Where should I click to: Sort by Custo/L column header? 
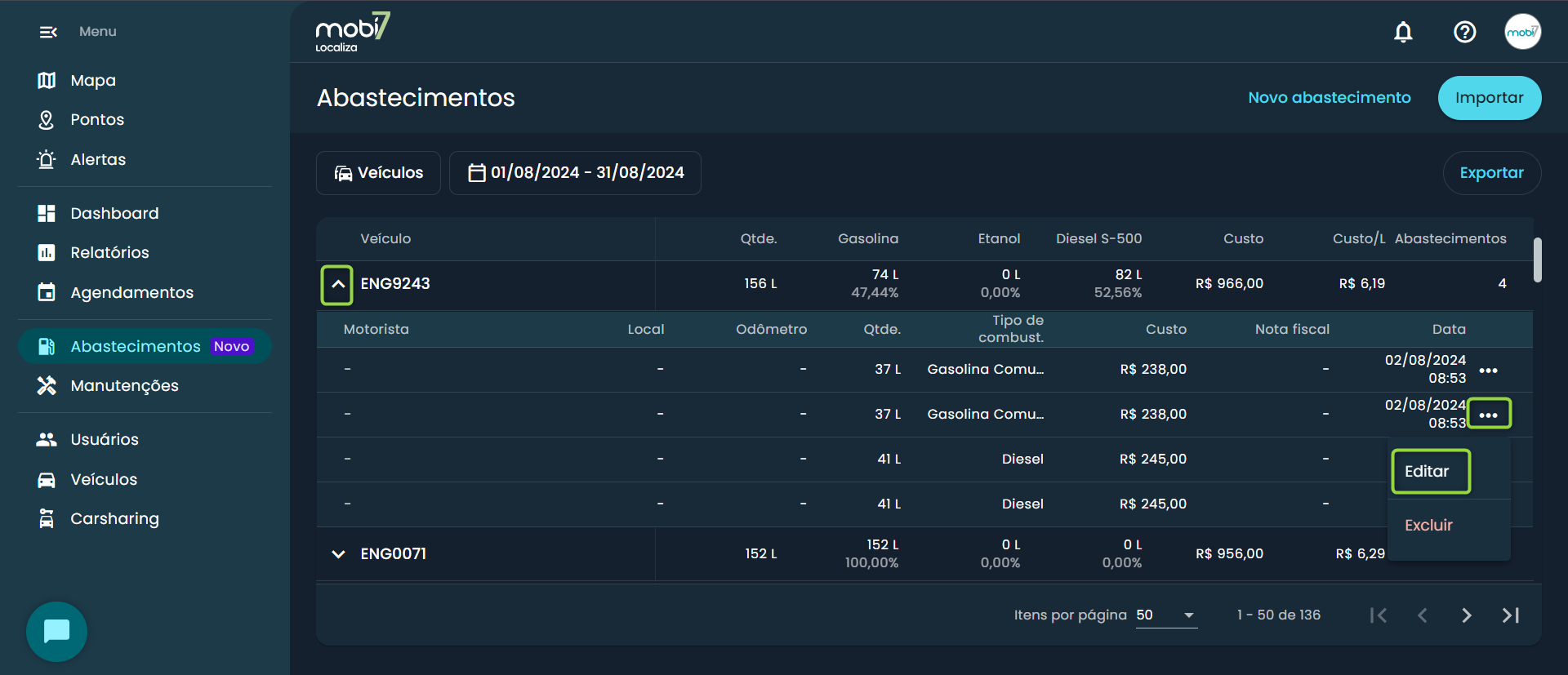(x=1359, y=238)
